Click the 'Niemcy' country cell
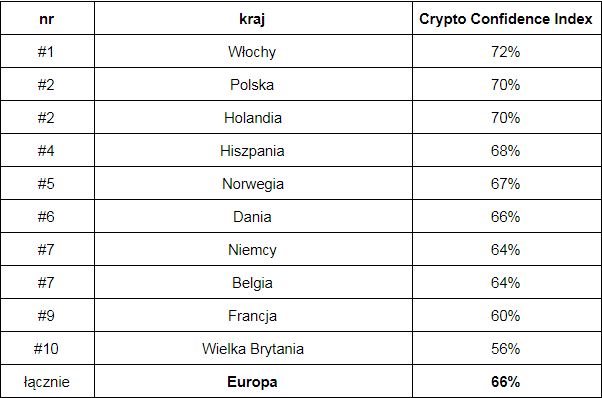This screenshot has width=602, height=398. click(x=252, y=250)
